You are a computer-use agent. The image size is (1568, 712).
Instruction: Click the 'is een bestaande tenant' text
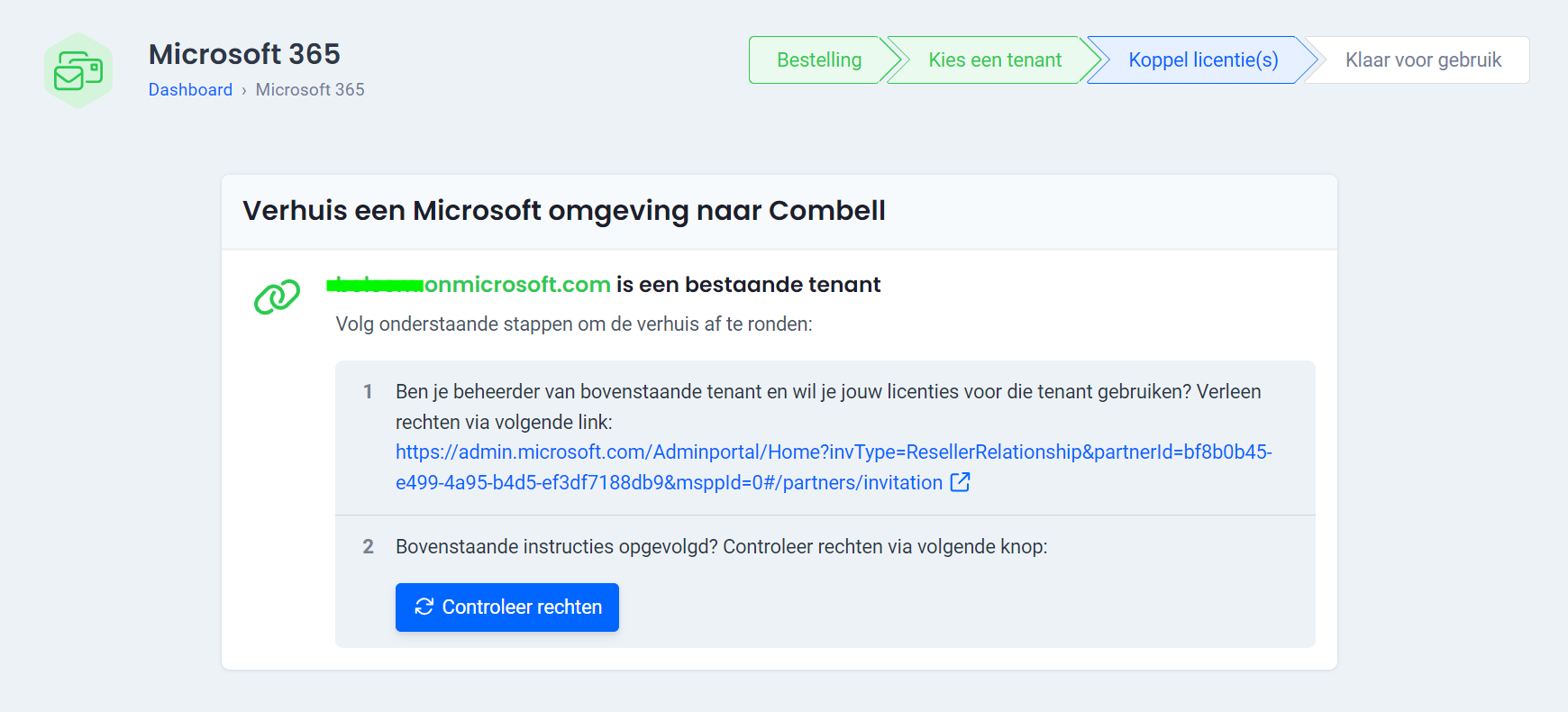click(x=748, y=285)
